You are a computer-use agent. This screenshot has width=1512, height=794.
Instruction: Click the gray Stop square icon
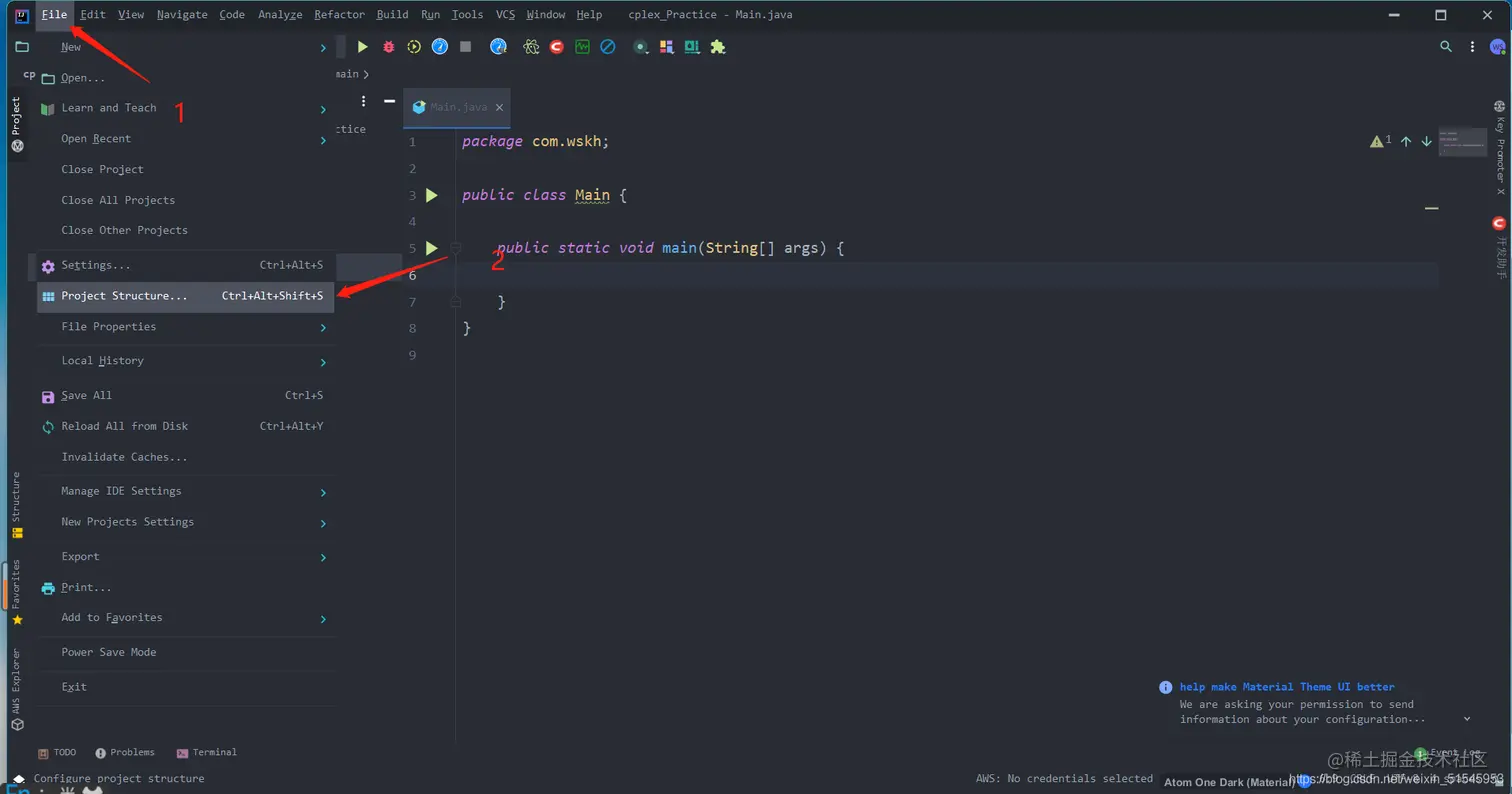click(465, 47)
